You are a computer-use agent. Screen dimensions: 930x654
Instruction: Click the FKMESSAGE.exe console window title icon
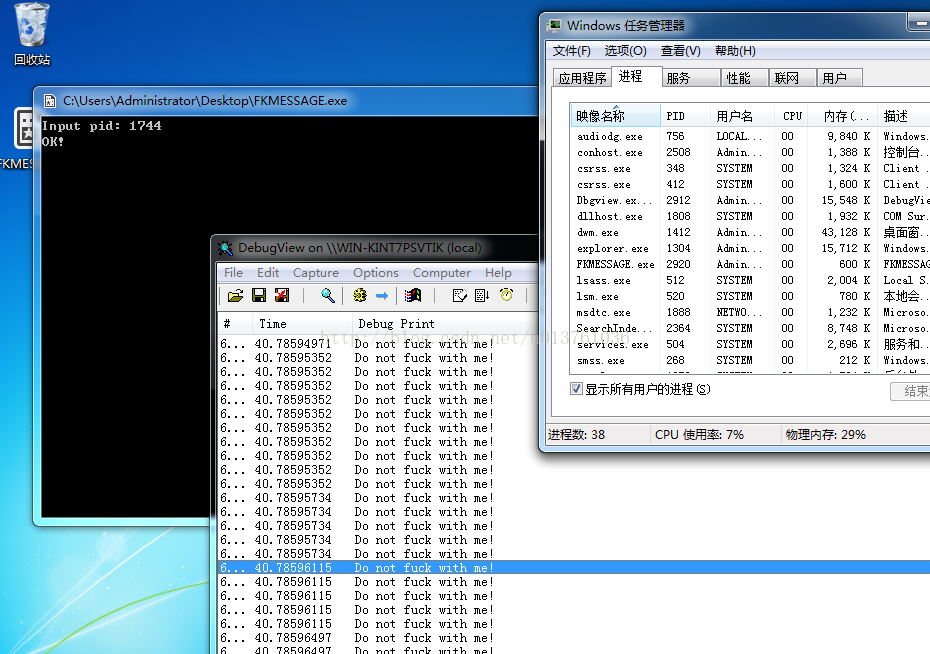click(x=50, y=101)
